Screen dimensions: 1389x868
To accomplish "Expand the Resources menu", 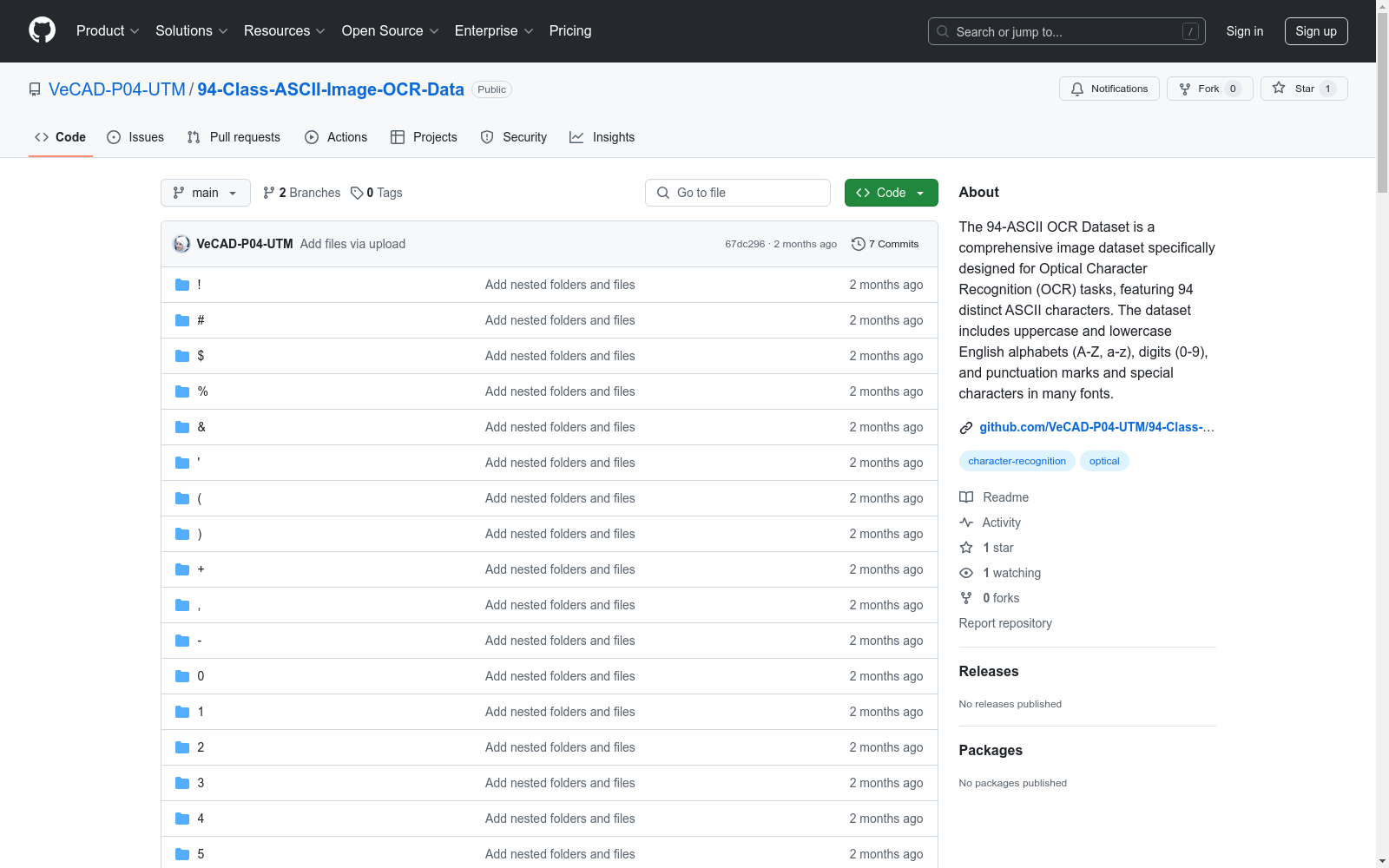I will (x=285, y=31).
